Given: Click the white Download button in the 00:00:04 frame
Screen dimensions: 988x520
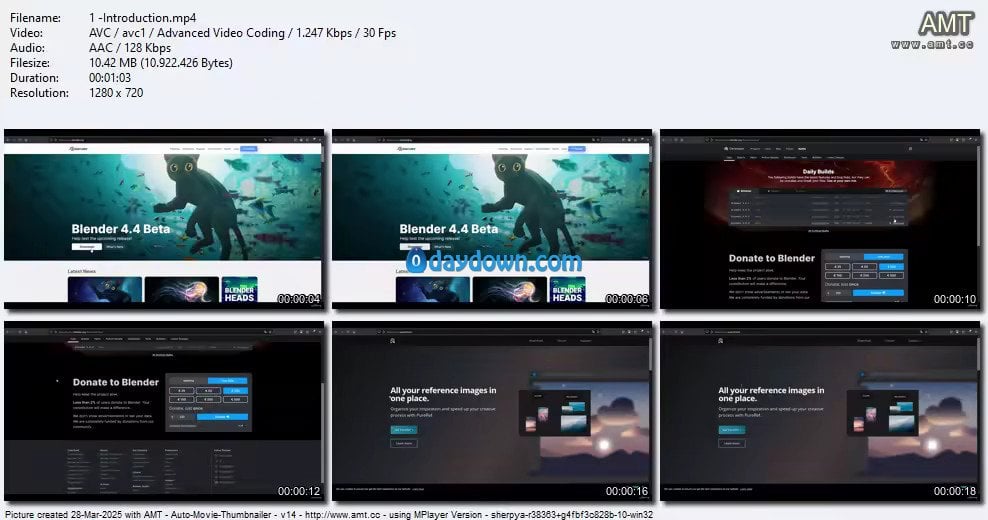Looking at the screenshot, I should coord(86,246).
